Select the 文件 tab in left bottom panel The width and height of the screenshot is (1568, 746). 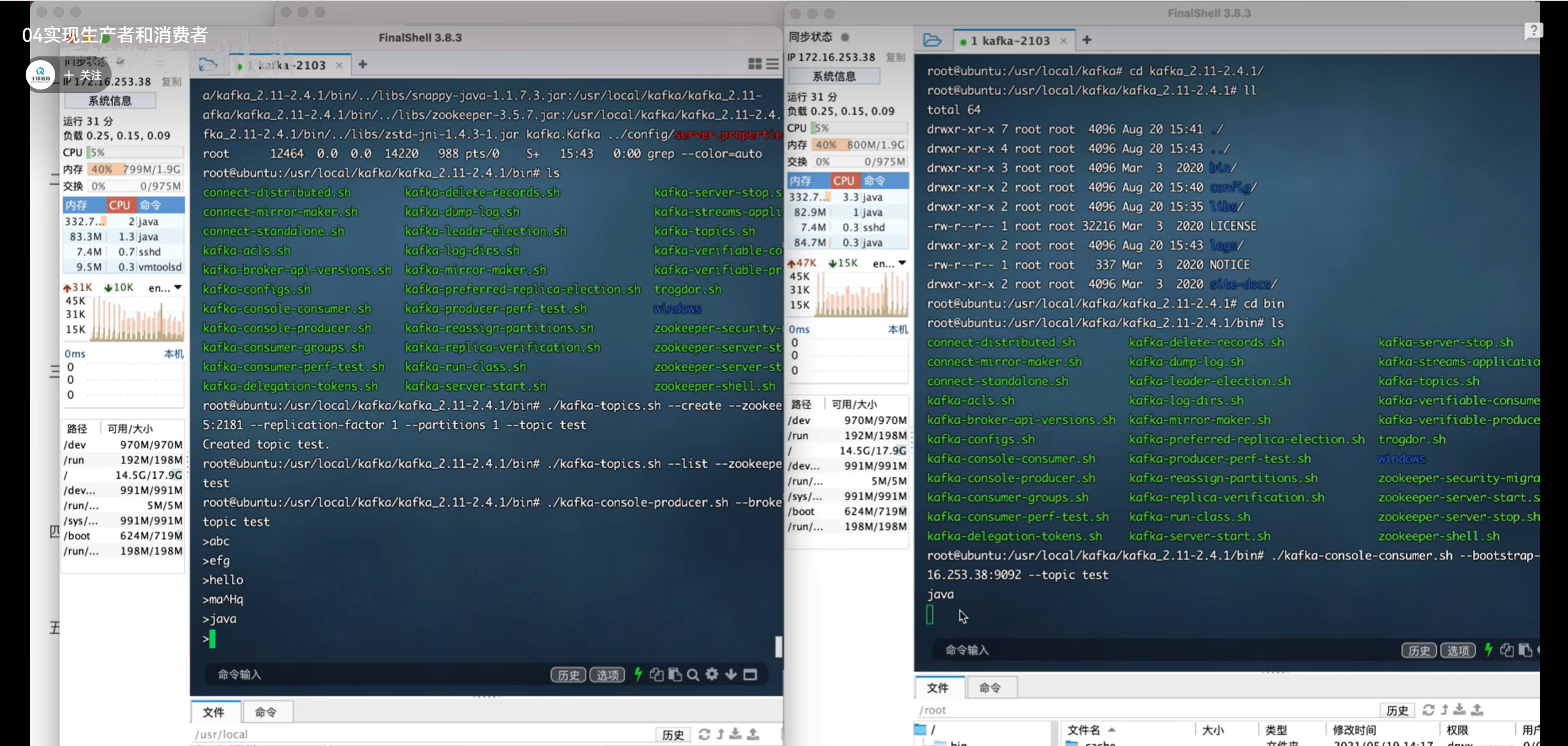(213, 712)
